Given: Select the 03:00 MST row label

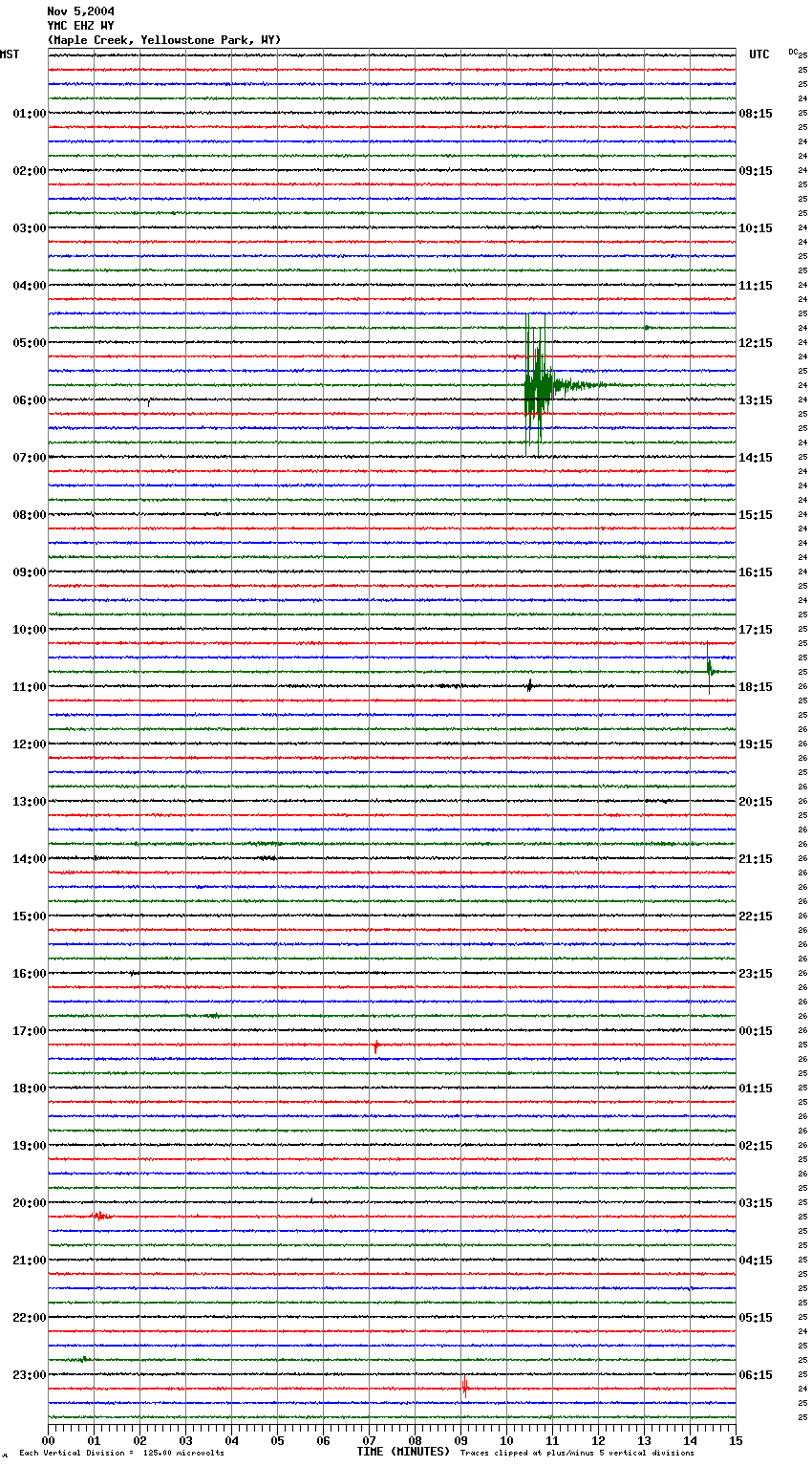Looking at the screenshot, I should click(30, 228).
